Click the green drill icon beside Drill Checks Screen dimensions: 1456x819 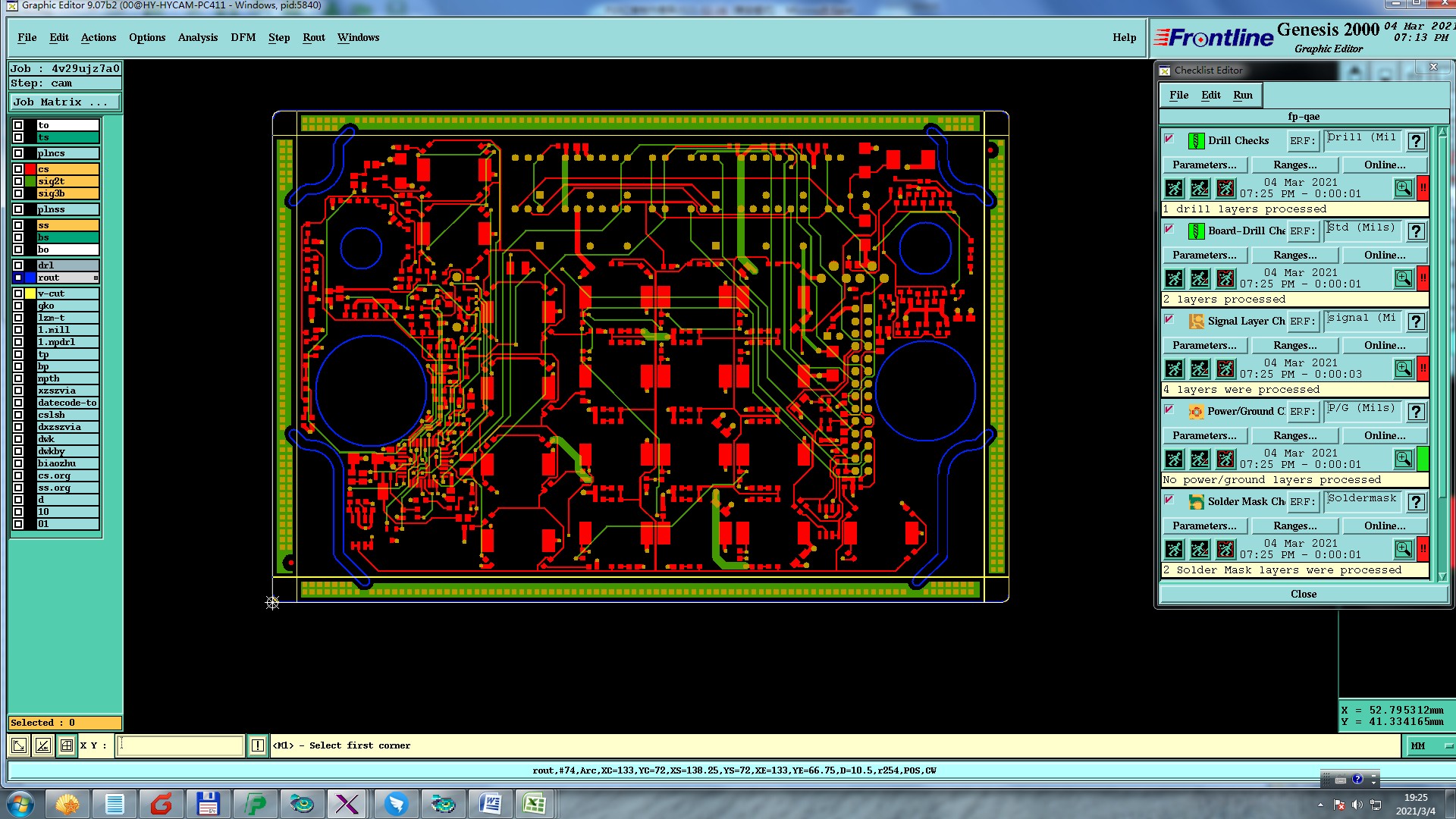(x=1196, y=141)
